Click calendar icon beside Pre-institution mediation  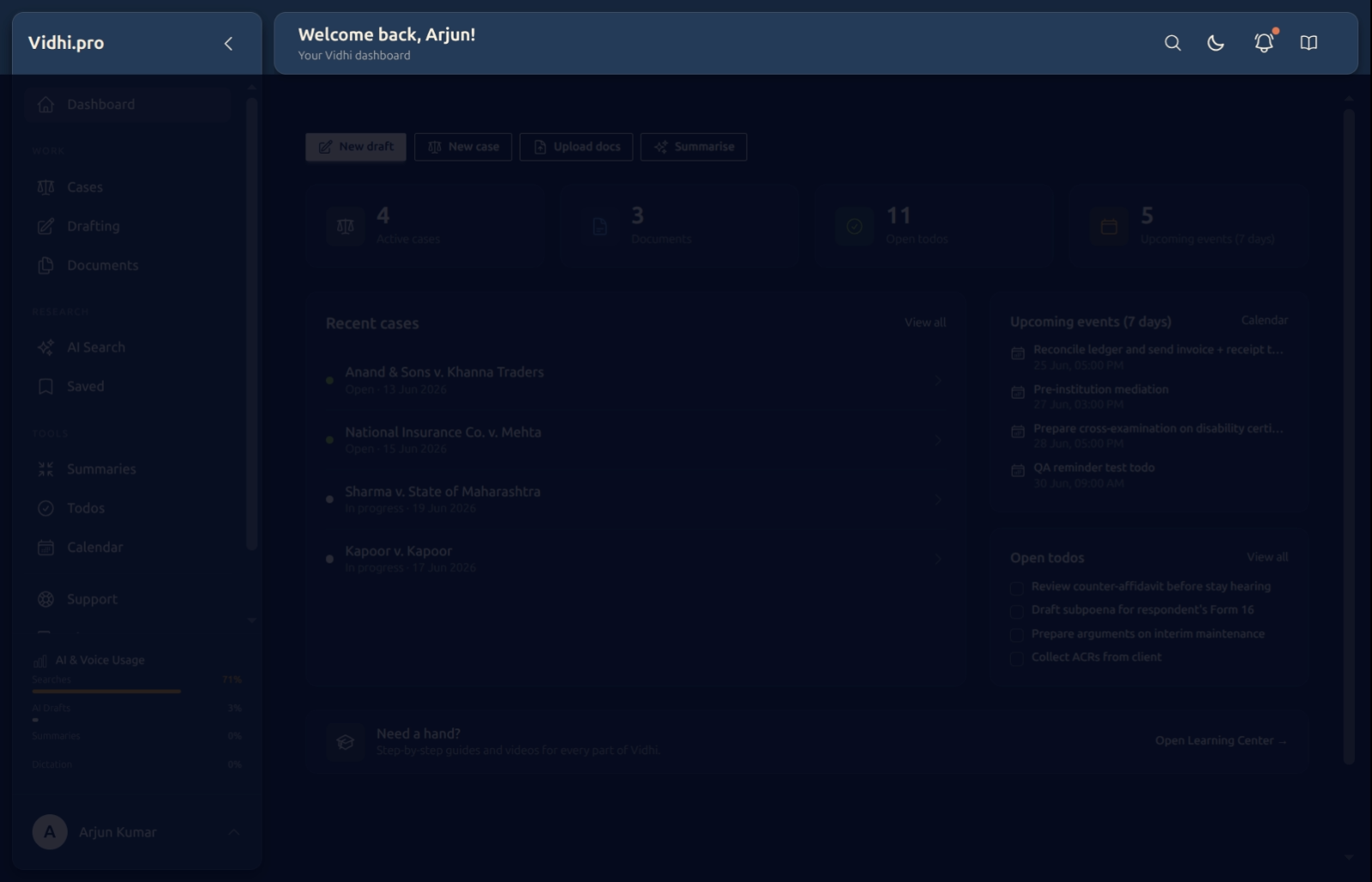1018,393
